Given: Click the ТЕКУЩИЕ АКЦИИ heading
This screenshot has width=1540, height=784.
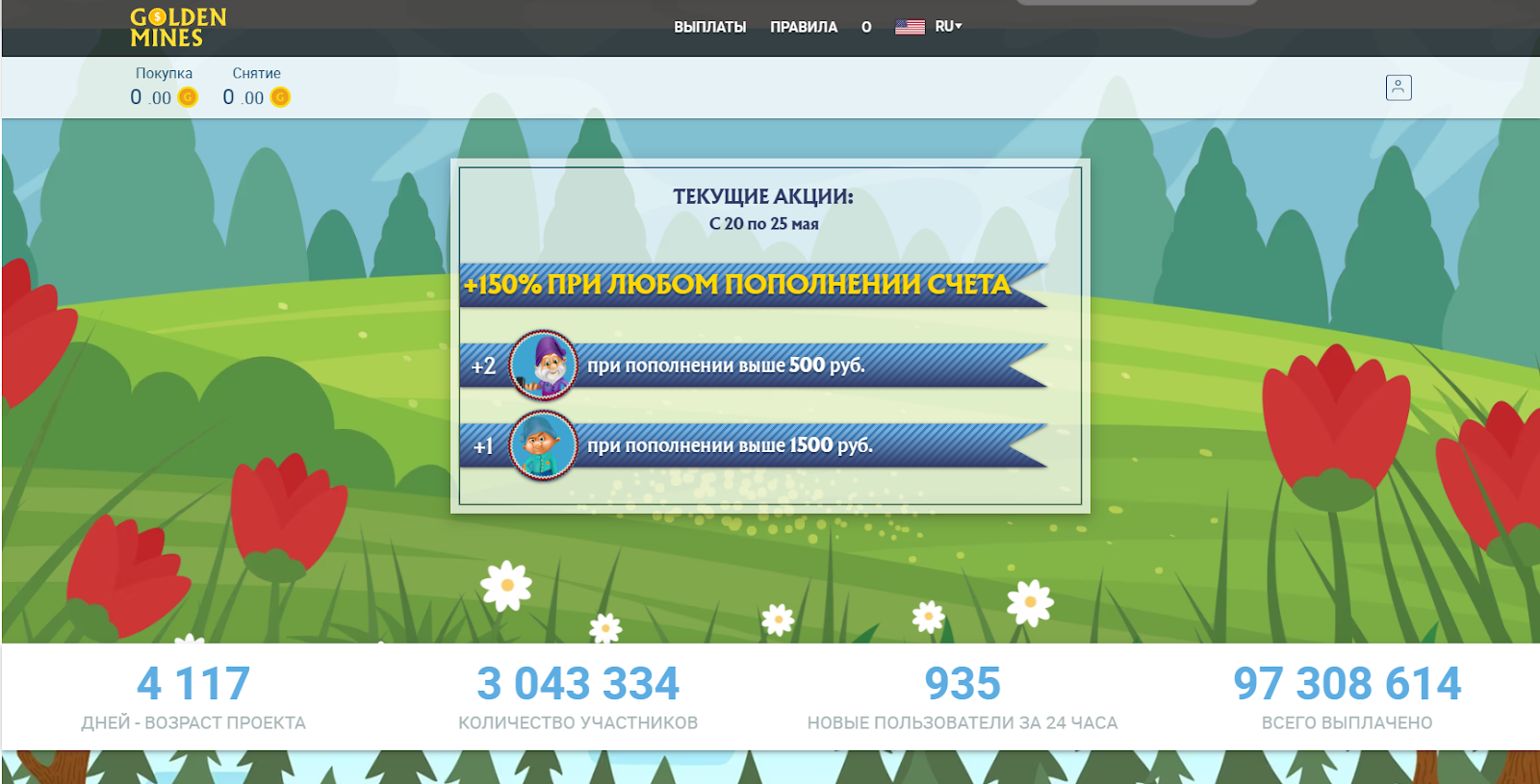Looking at the screenshot, I should 763,196.
